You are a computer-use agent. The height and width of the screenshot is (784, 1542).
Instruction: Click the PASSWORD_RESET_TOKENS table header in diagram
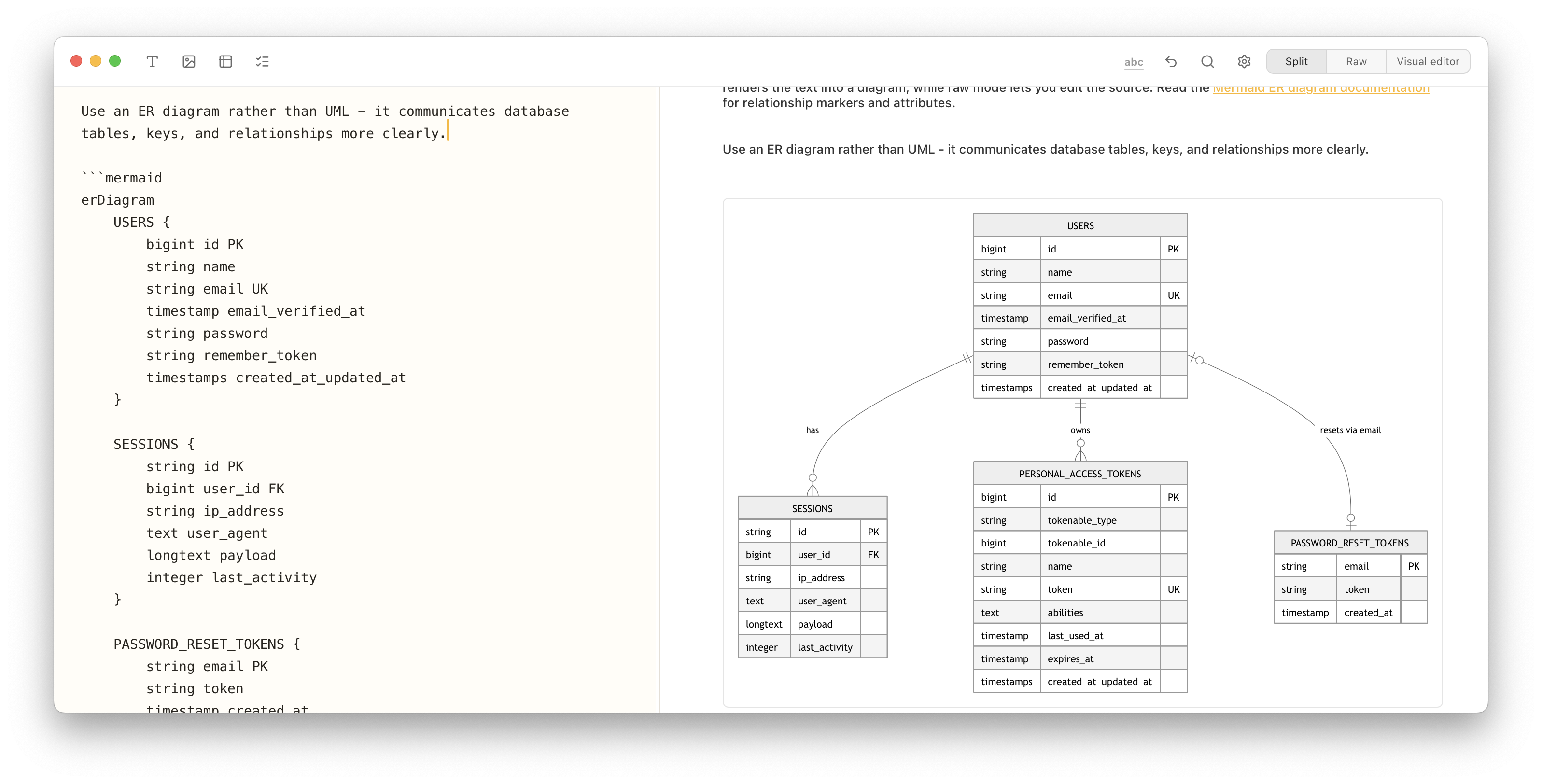click(1350, 543)
